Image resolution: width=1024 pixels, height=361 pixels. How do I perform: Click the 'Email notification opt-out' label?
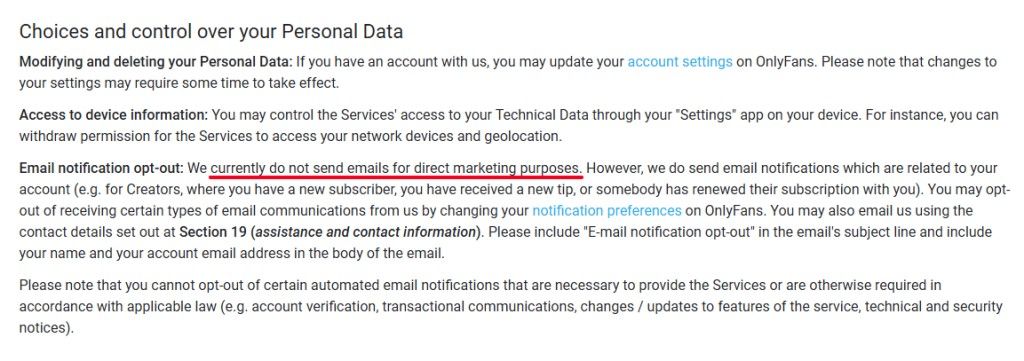tap(102, 168)
